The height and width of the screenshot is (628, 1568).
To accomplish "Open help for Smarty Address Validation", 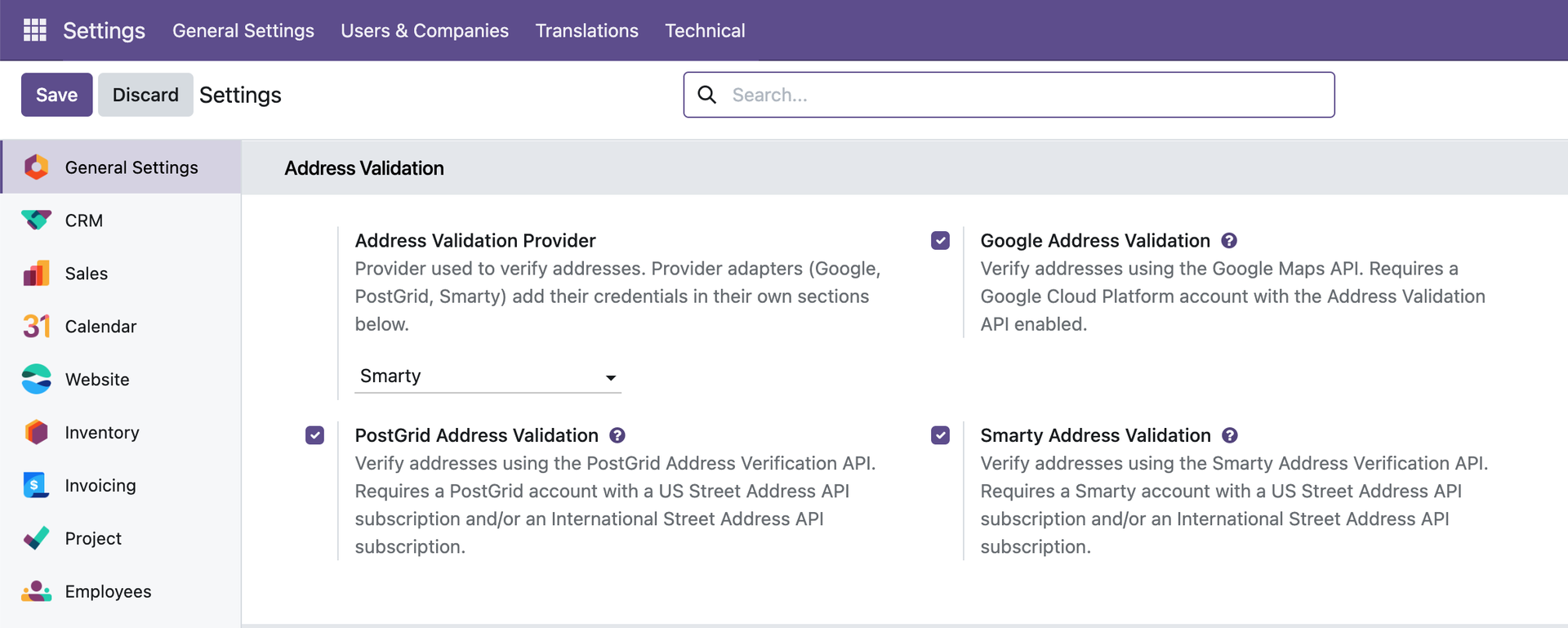I will (1230, 435).
